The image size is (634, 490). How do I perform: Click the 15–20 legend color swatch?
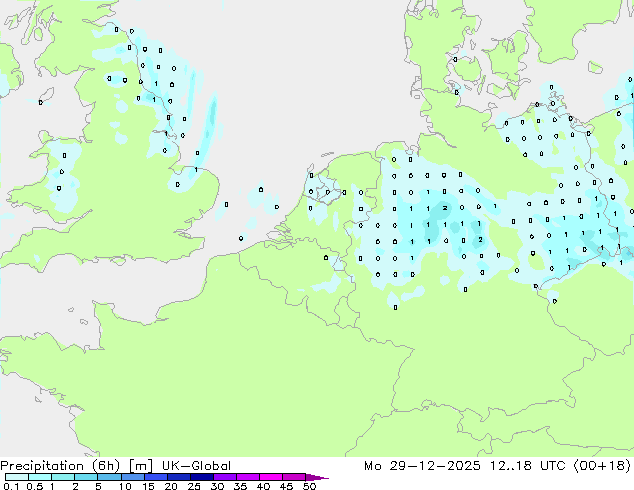(x=155, y=477)
